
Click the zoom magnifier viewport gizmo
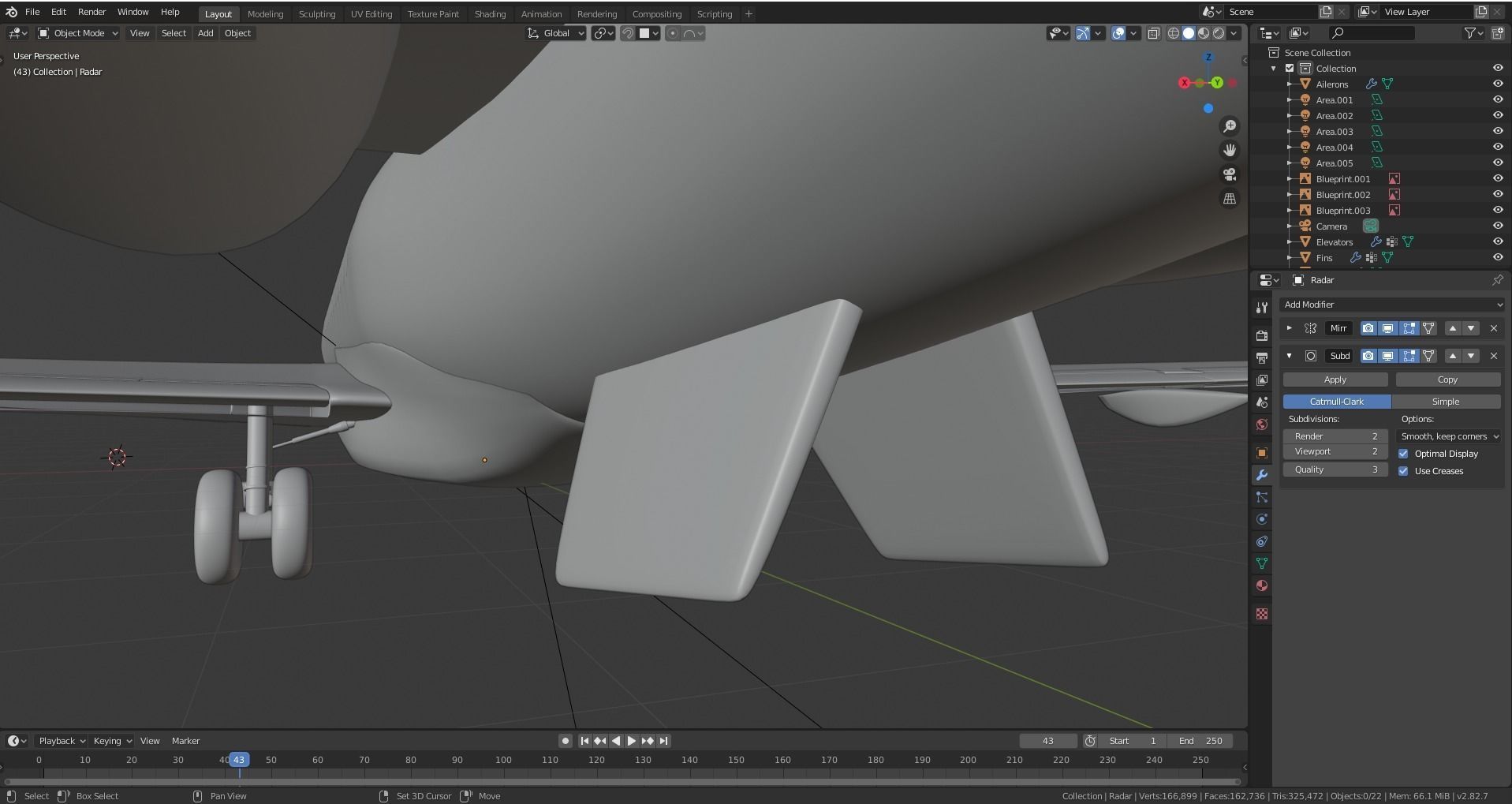click(x=1230, y=126)
